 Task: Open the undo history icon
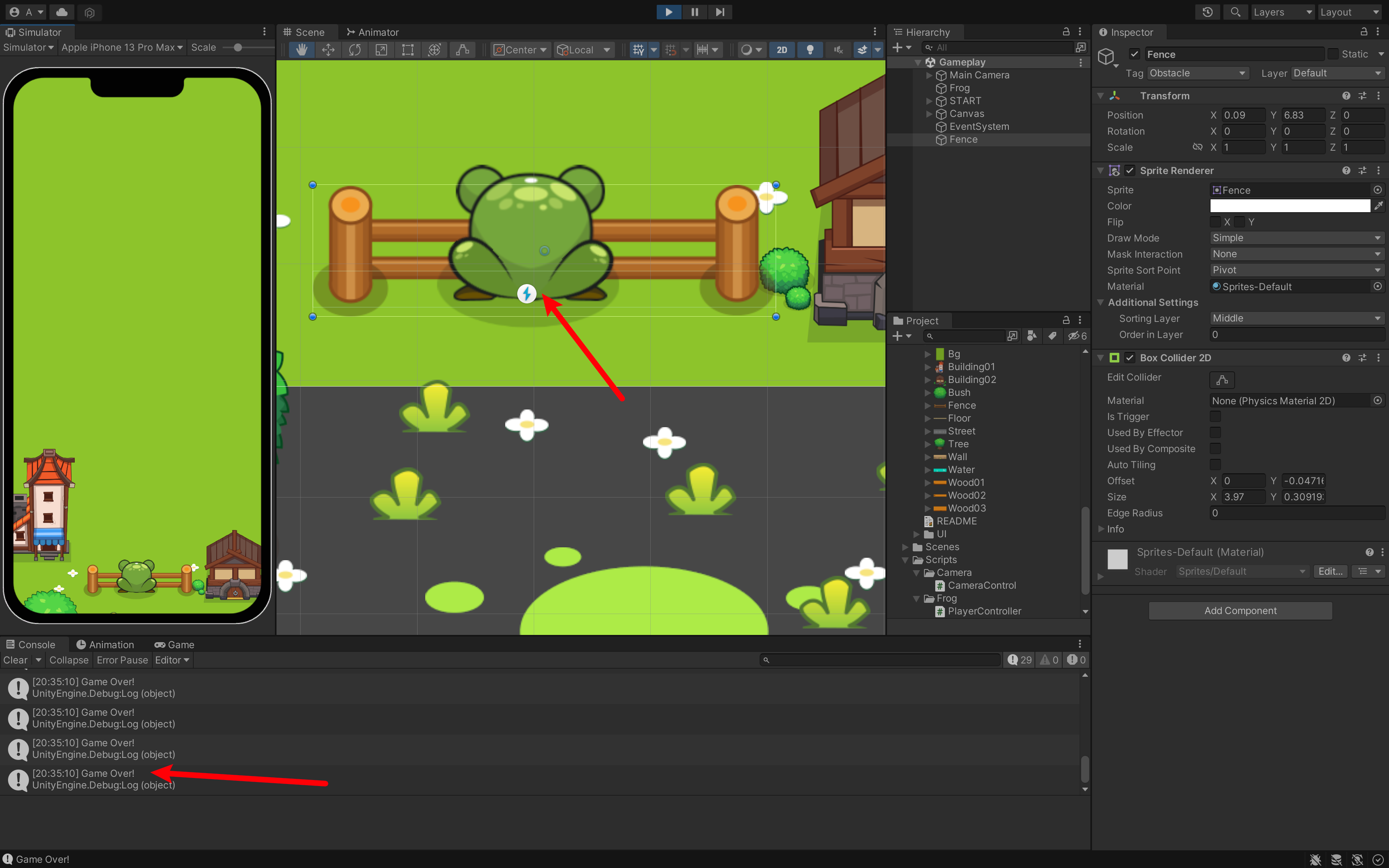click(1208, 12)
